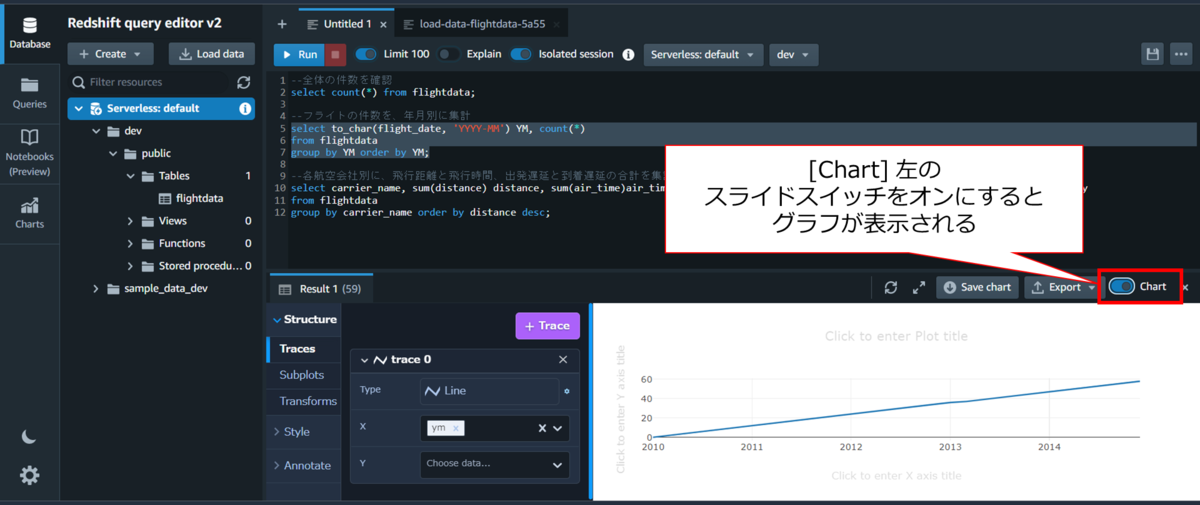Show Isolated session info icon
Viewport: 1200px width, 505px height.
(x=628, y=54)
